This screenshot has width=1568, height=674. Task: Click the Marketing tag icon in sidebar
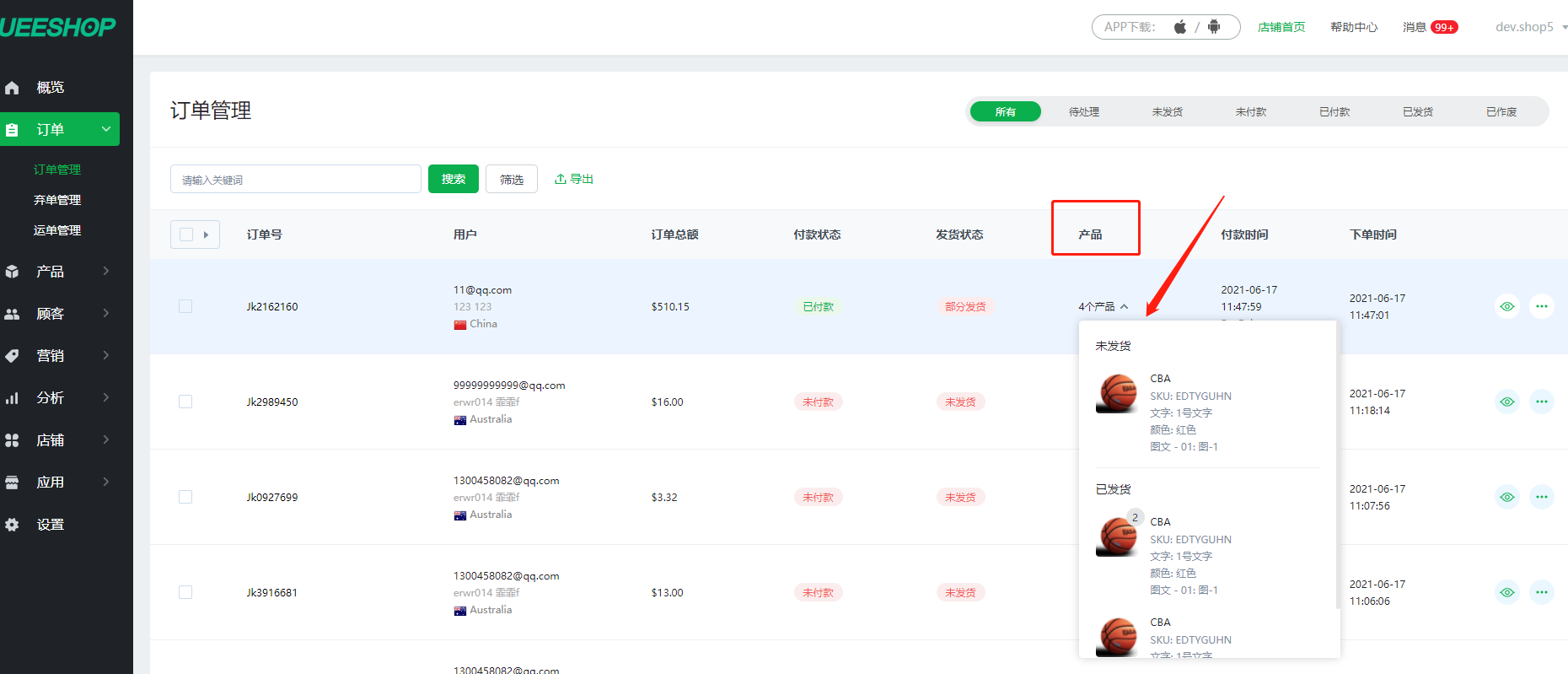[12, 356]
